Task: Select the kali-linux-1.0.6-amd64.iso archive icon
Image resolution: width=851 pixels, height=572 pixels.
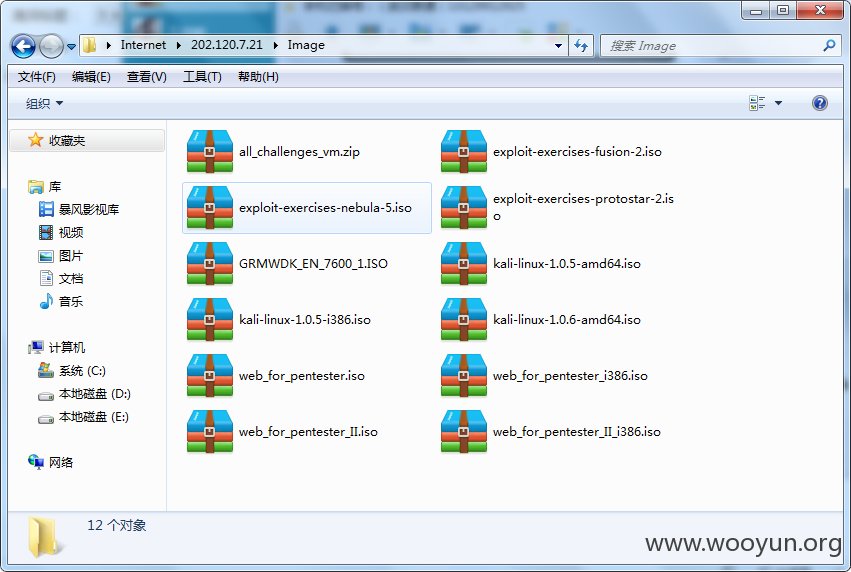Action: tap(464, 320)
